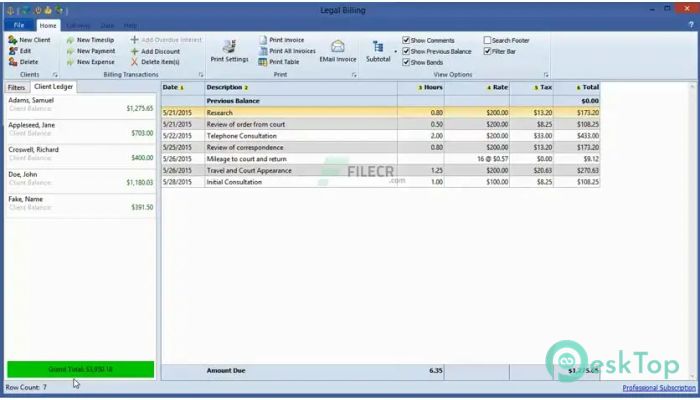Click Print Invoice
This screenshot has width=700, height=400.
(x=282, y=40)
